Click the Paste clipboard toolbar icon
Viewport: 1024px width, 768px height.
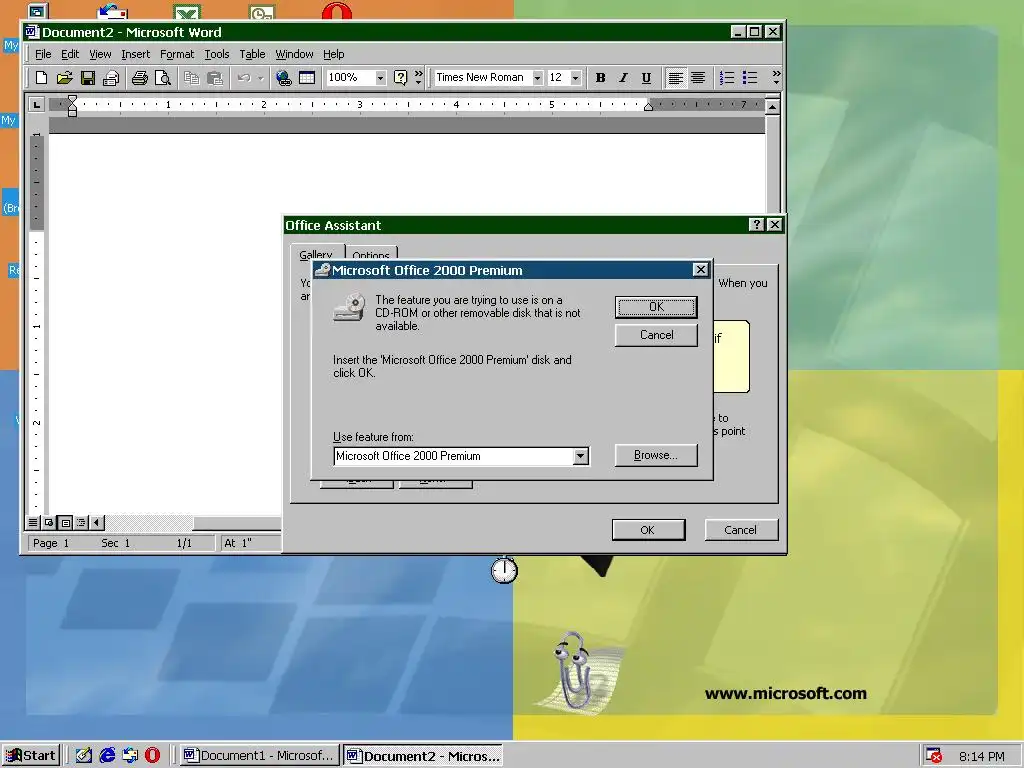pyautogui.click(x=215, y=78)
